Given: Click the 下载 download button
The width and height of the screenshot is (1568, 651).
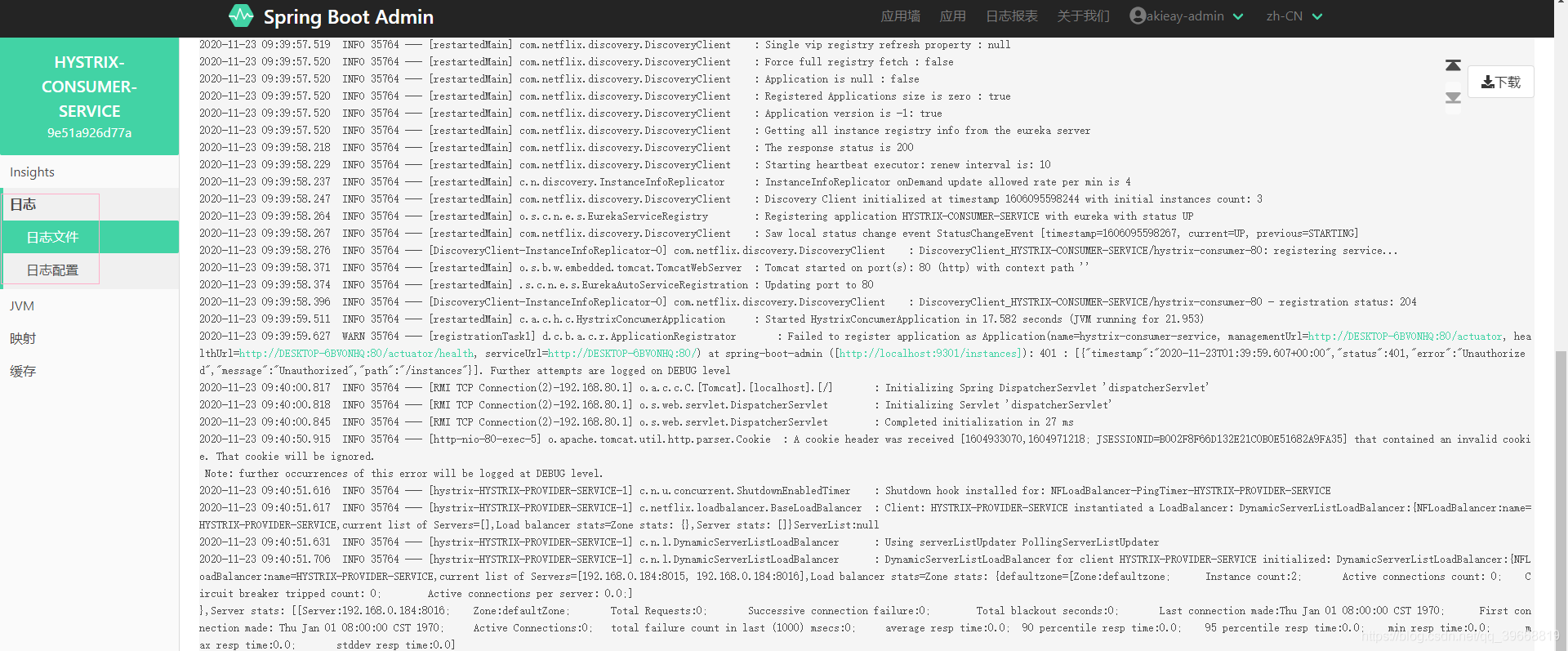Looking at the screenshot, I should tap(1500, 82).
